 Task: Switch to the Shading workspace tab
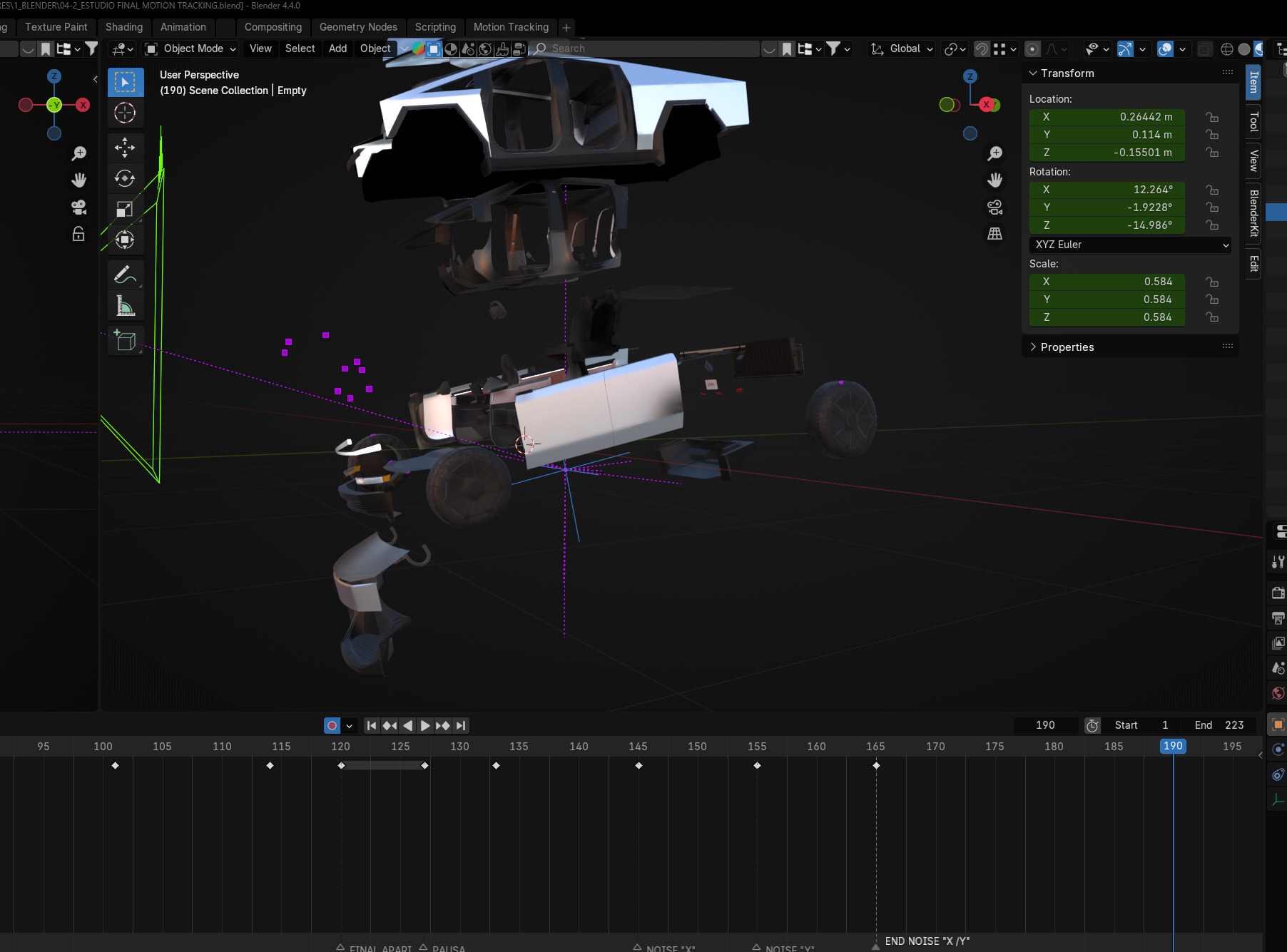pyautogui.click(x=124, y=27)
